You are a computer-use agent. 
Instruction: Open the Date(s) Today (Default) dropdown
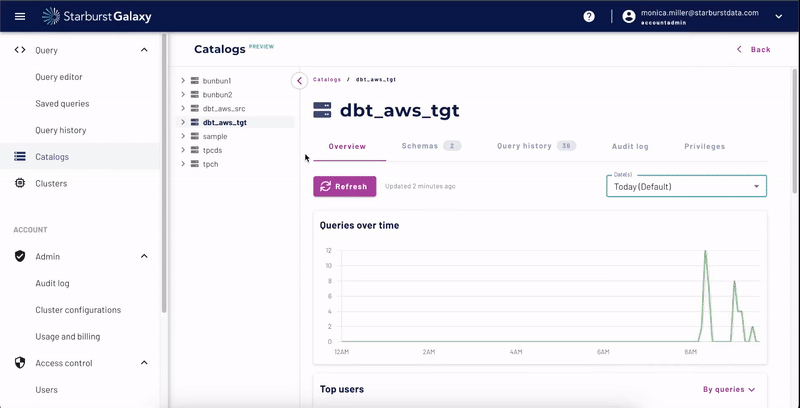pyautogui.click(x=686, y=186)
